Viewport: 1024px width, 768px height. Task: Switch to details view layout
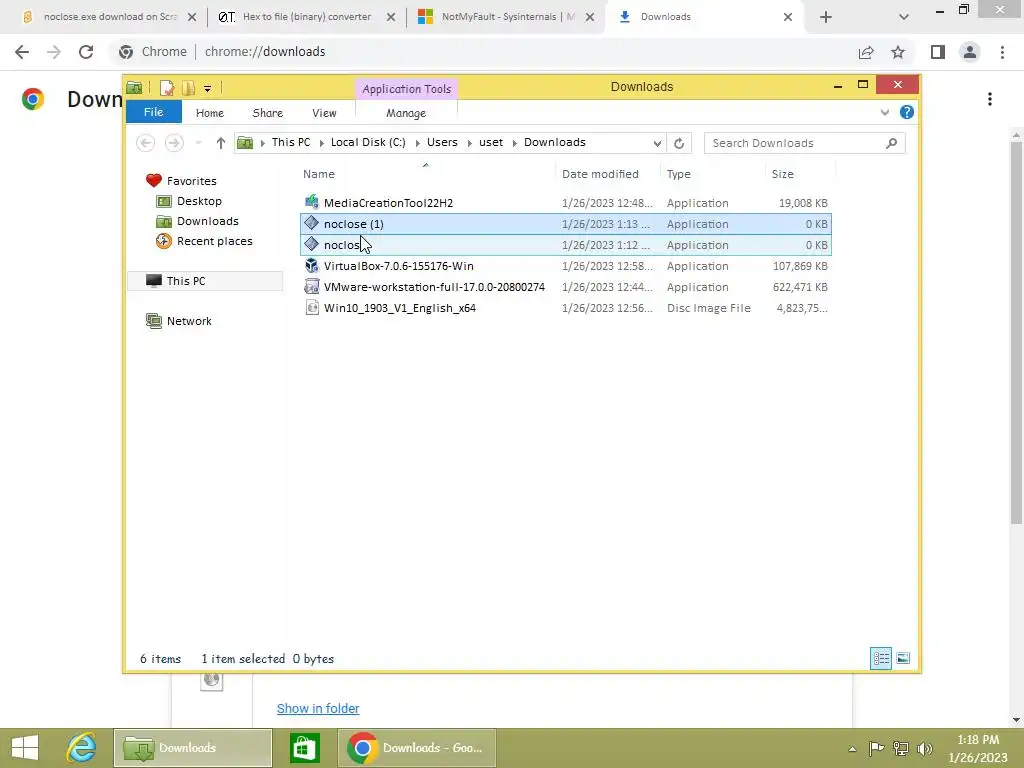(x=881, y=658)
